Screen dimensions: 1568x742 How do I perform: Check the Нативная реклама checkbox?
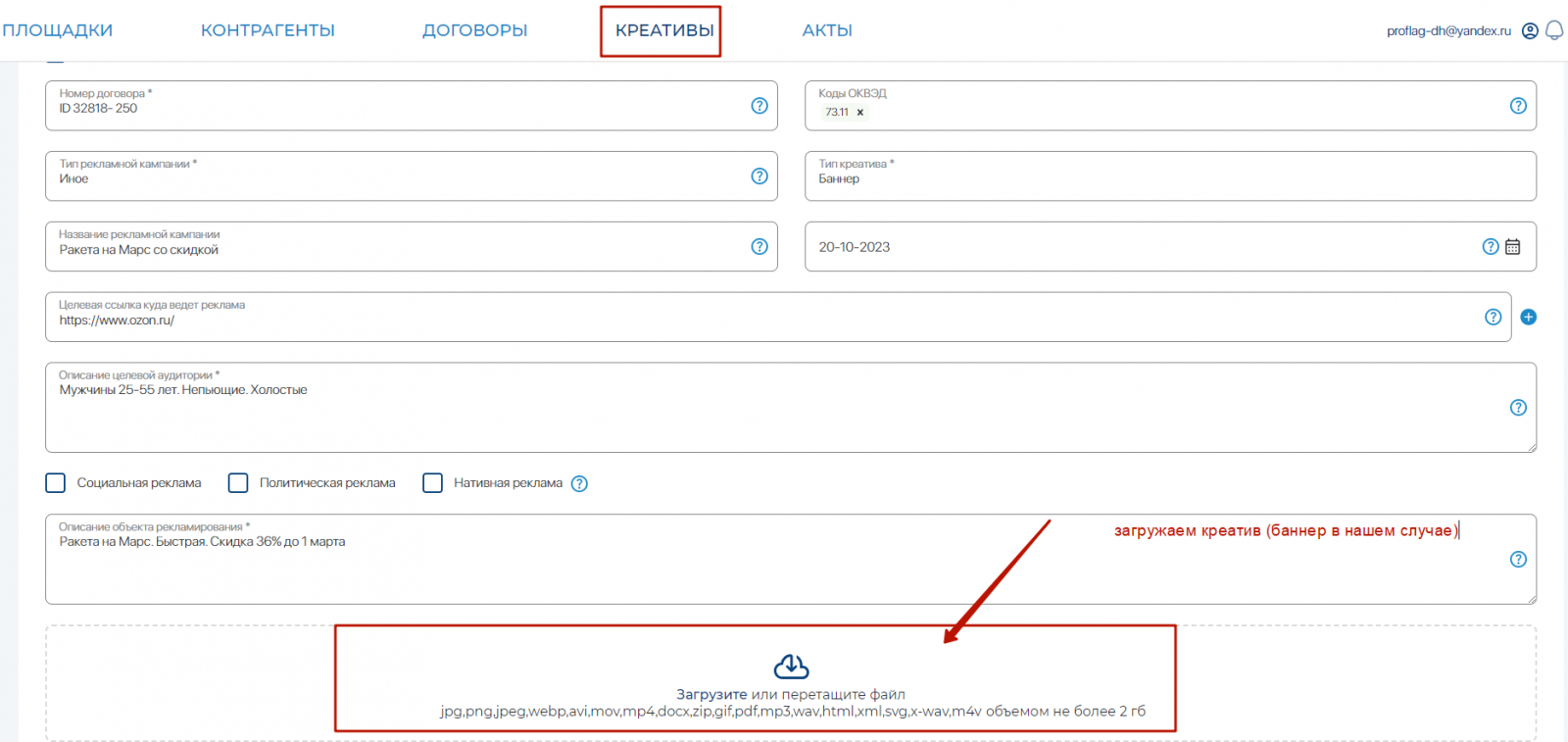[x=432, y=483]
